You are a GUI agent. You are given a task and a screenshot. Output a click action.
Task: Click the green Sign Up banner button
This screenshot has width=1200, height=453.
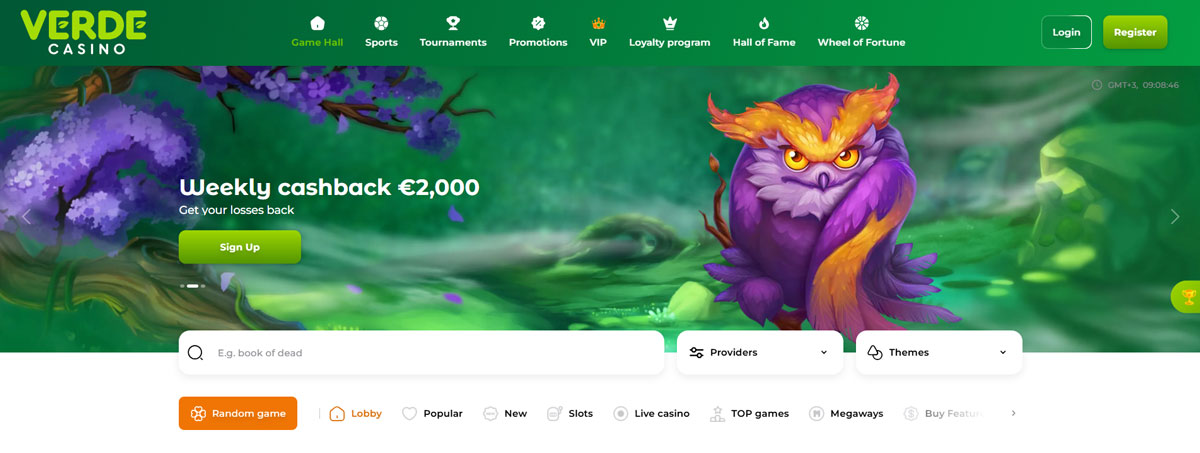pyautogui.click(x=240, y=247)
